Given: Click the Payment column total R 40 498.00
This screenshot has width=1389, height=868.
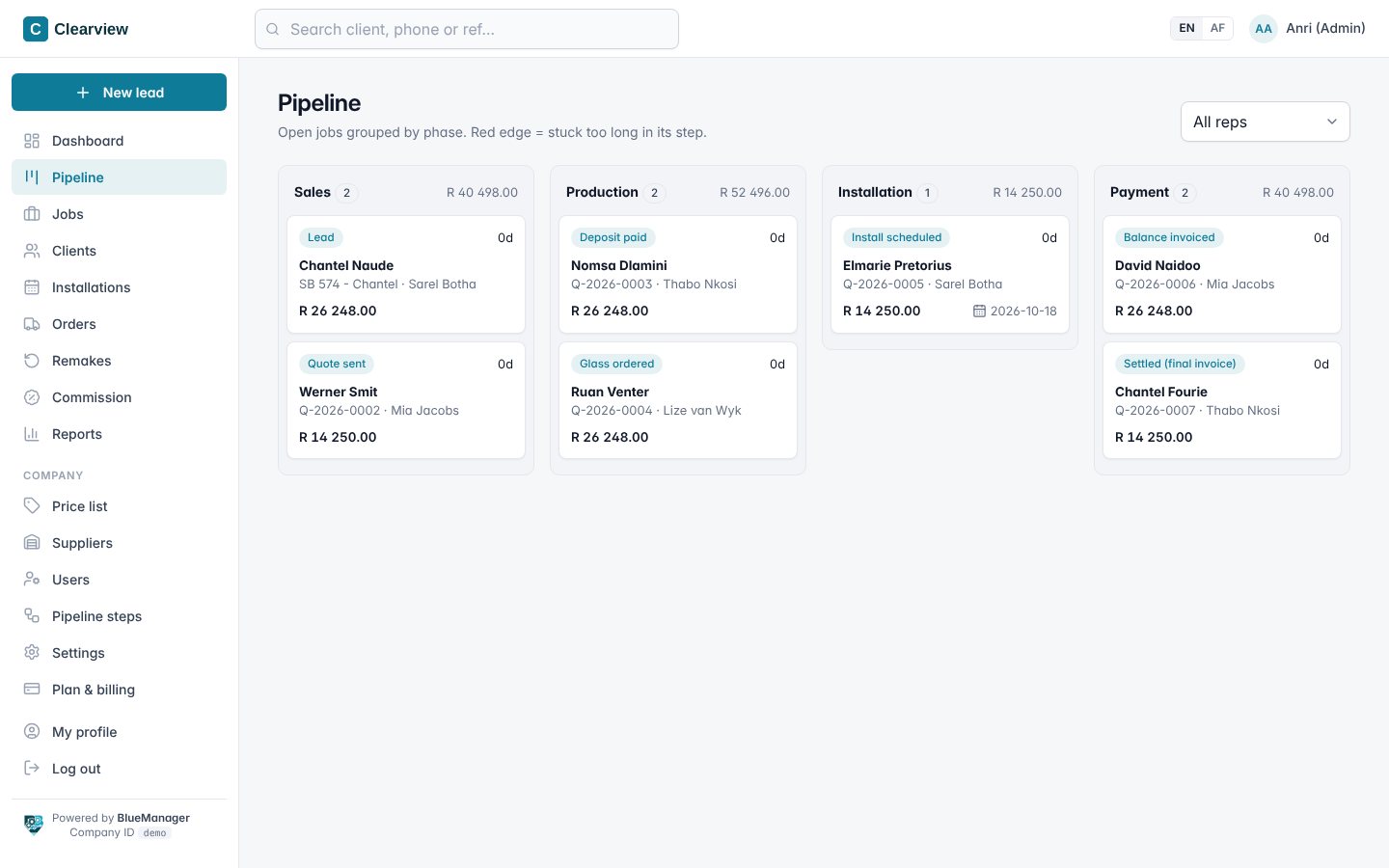Looking at the screenshot, I should click(1298, 193).
